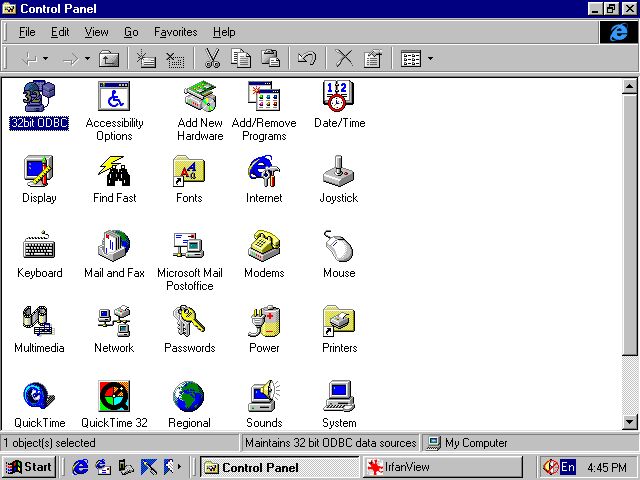The height and width of the screenshot is (480, 640).
Task: Open the Help menu
Action: point(224,32)
